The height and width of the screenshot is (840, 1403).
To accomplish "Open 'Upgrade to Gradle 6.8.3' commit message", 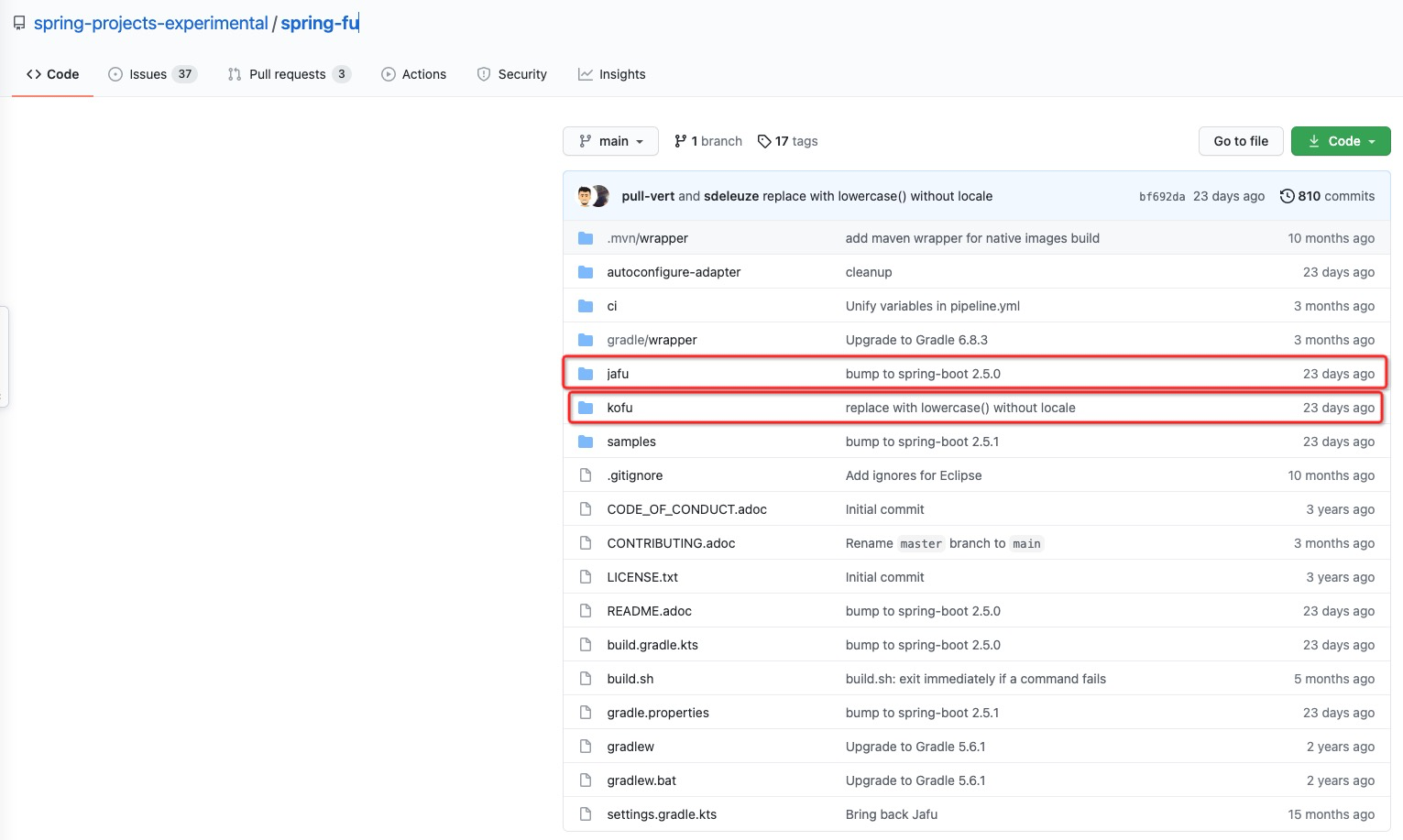I will [916, 340].
